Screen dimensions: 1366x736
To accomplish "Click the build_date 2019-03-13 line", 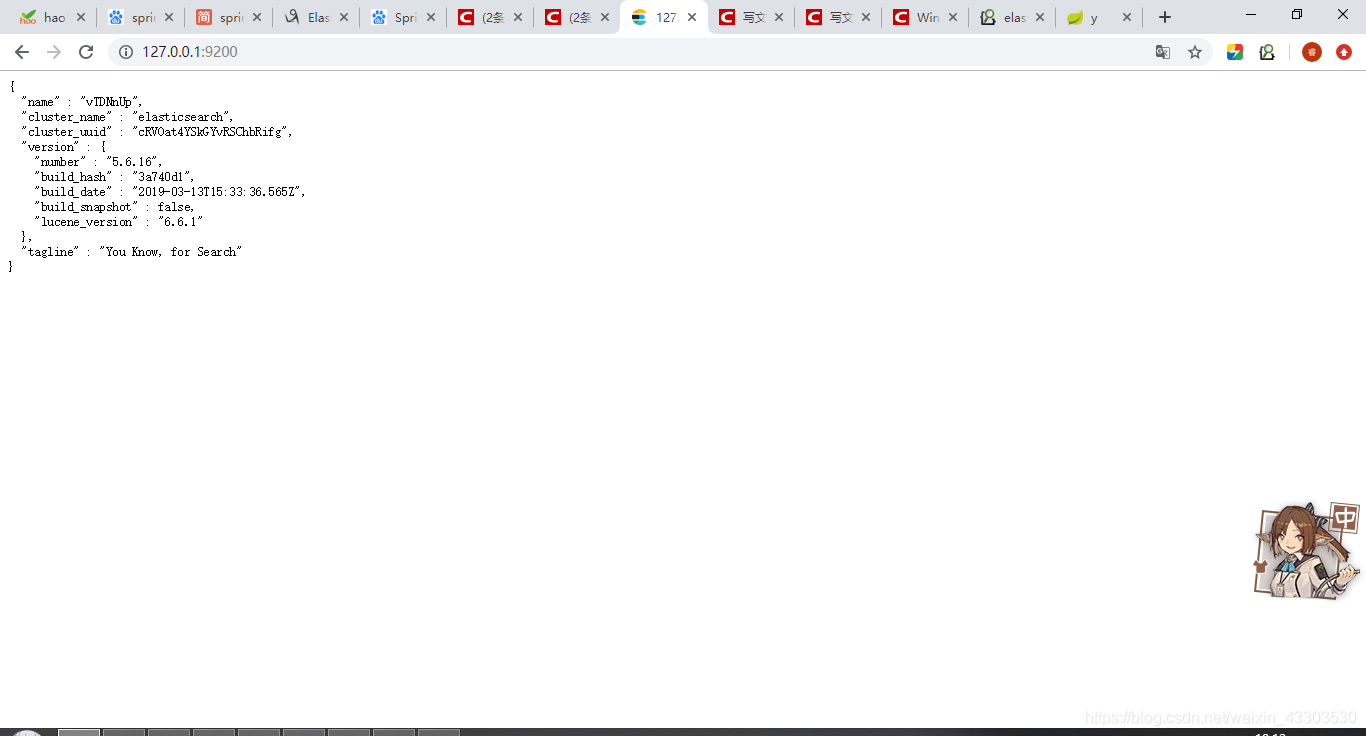I will (170, 192).
